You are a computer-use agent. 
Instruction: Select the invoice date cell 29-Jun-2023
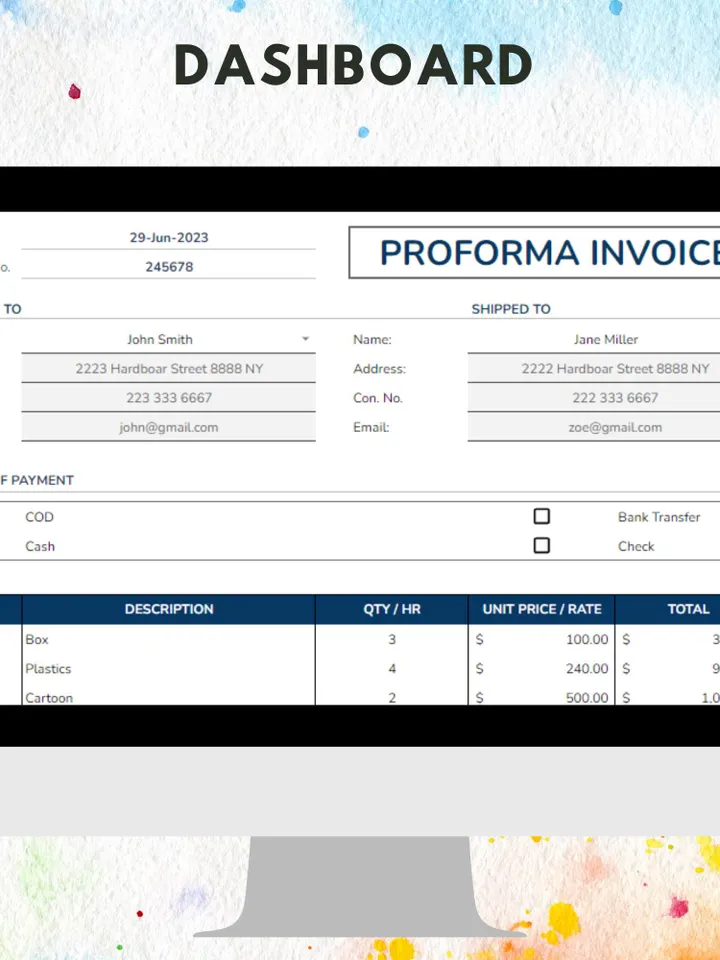point(169,238)
